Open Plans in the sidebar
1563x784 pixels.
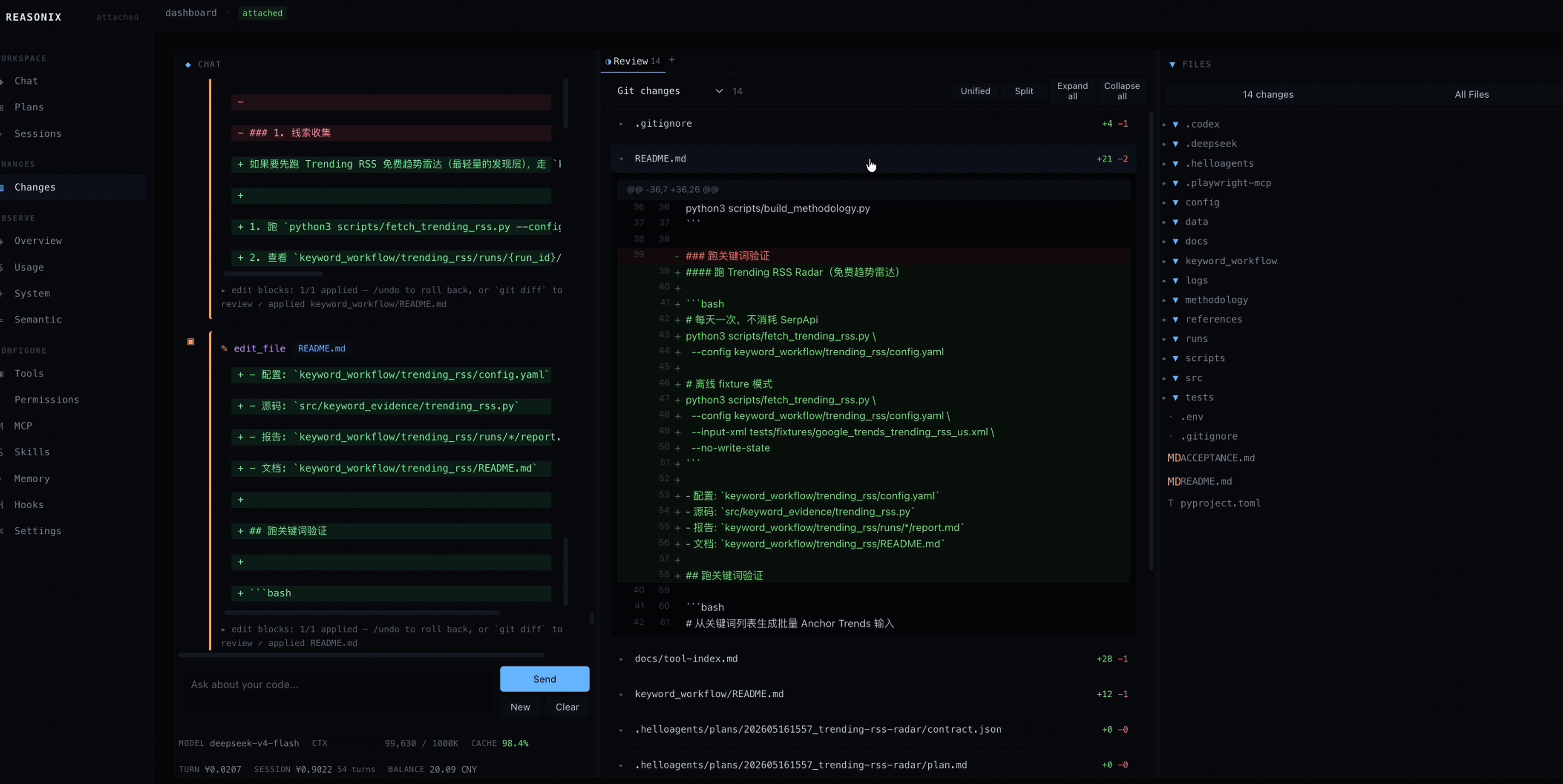pos(29,107)
